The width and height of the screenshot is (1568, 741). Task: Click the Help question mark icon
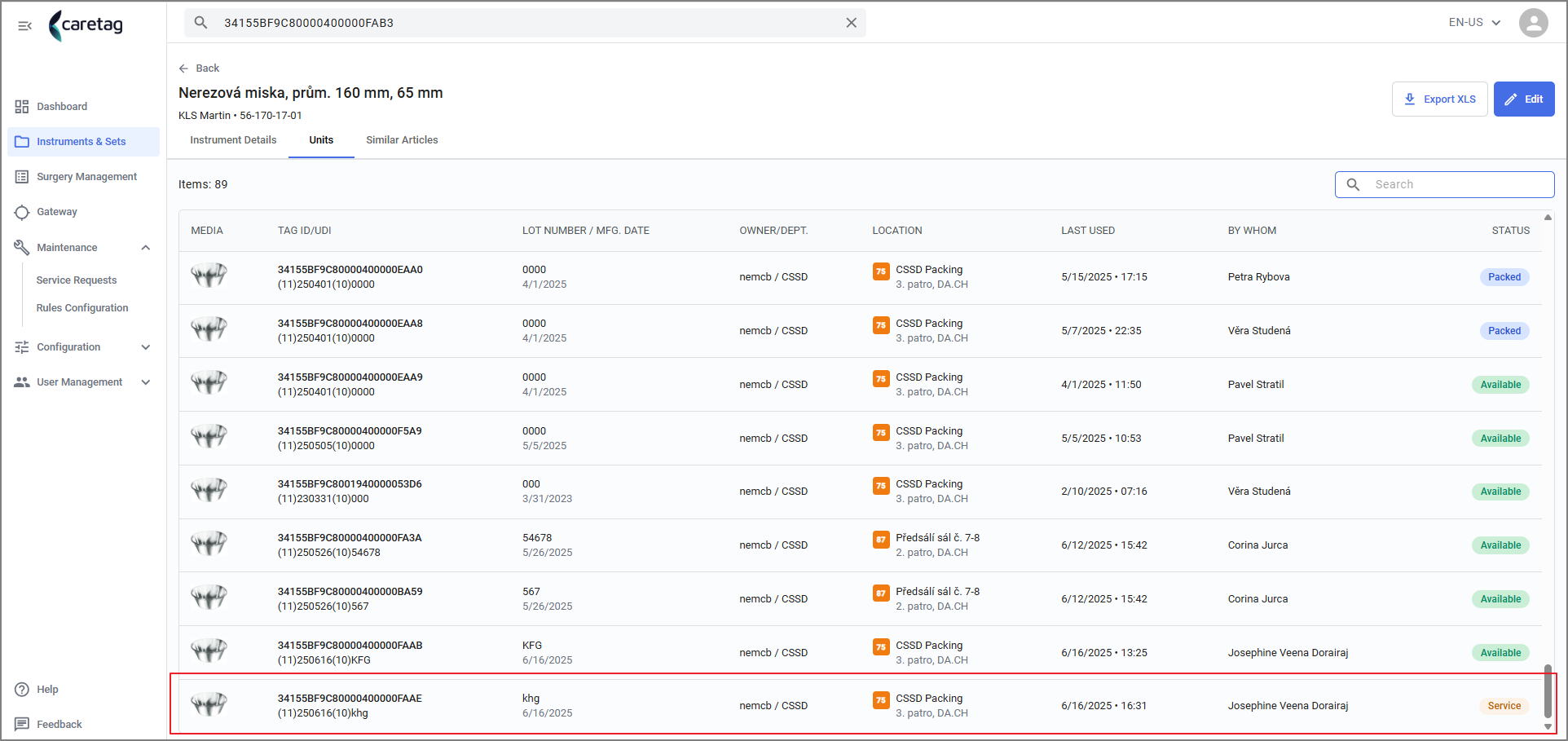pyautogui.click(x=22, y=690)
